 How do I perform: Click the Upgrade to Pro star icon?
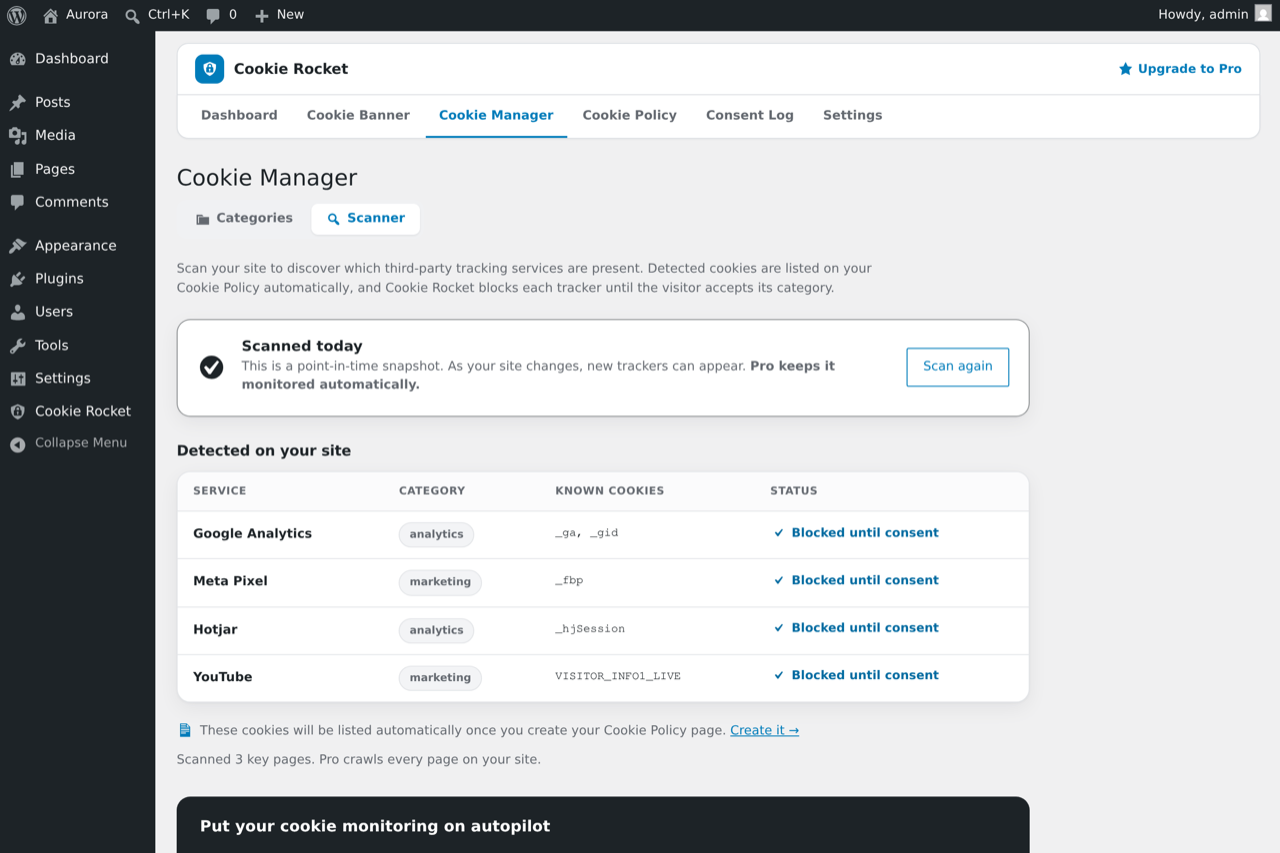[x=1125, y=69]
